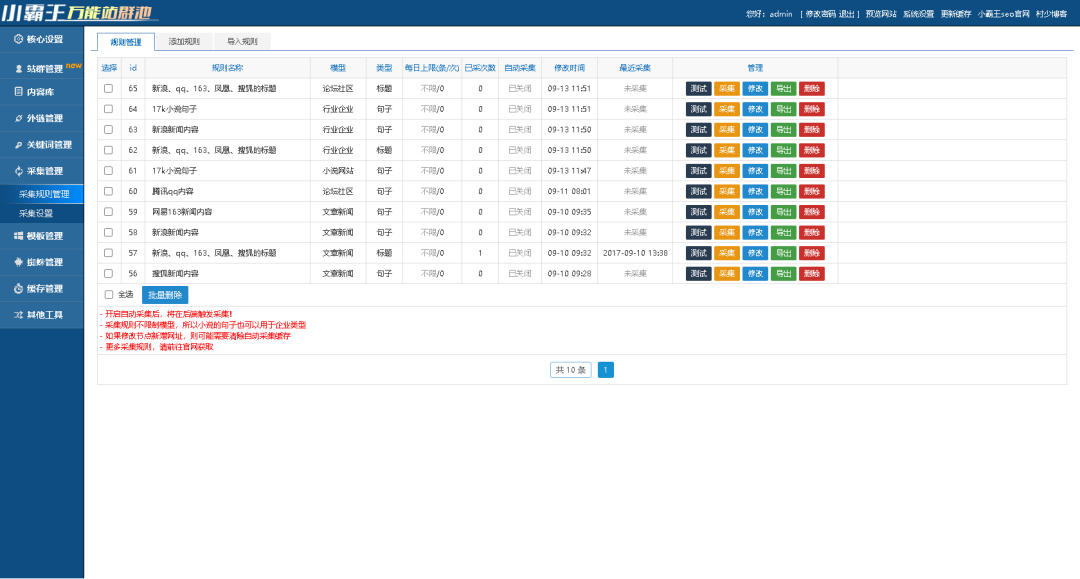Go to pagination page 1
Image resolution: width=1080 pixels, height=579 pixels.
point(606,370)
